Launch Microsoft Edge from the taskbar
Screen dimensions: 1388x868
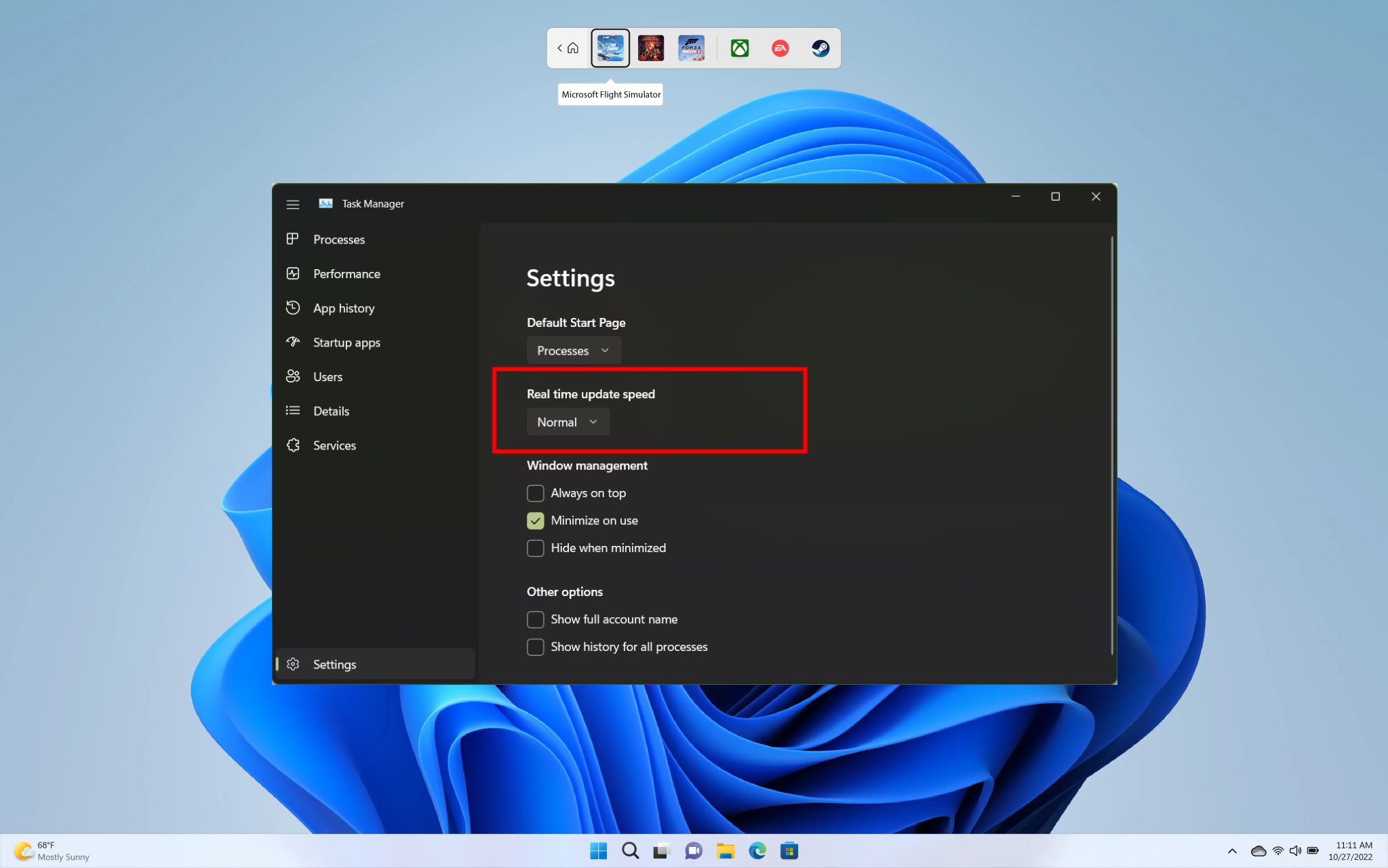pyautogui.click(x=757, y=850)
